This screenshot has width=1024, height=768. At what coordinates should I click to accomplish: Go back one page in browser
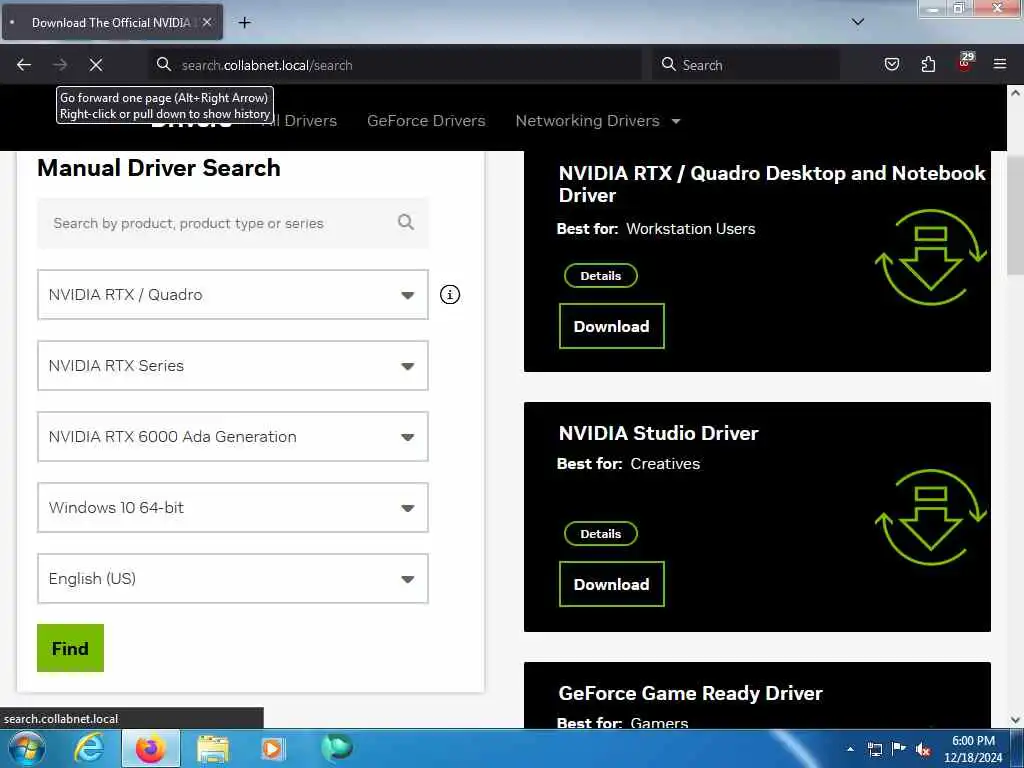pyautogui.click(x=24, y=65)
